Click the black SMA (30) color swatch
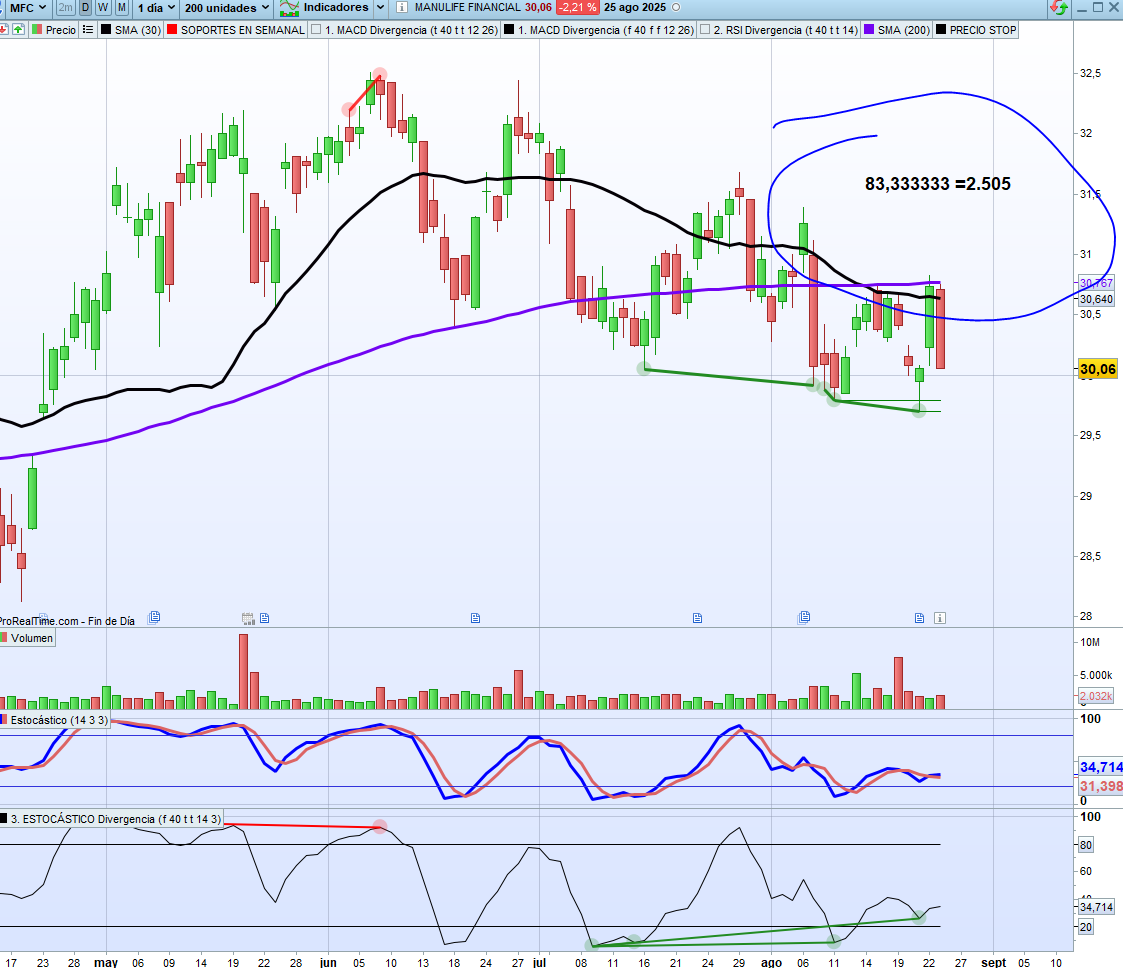This screenshot has width=1123, height=968. [106, 29]
